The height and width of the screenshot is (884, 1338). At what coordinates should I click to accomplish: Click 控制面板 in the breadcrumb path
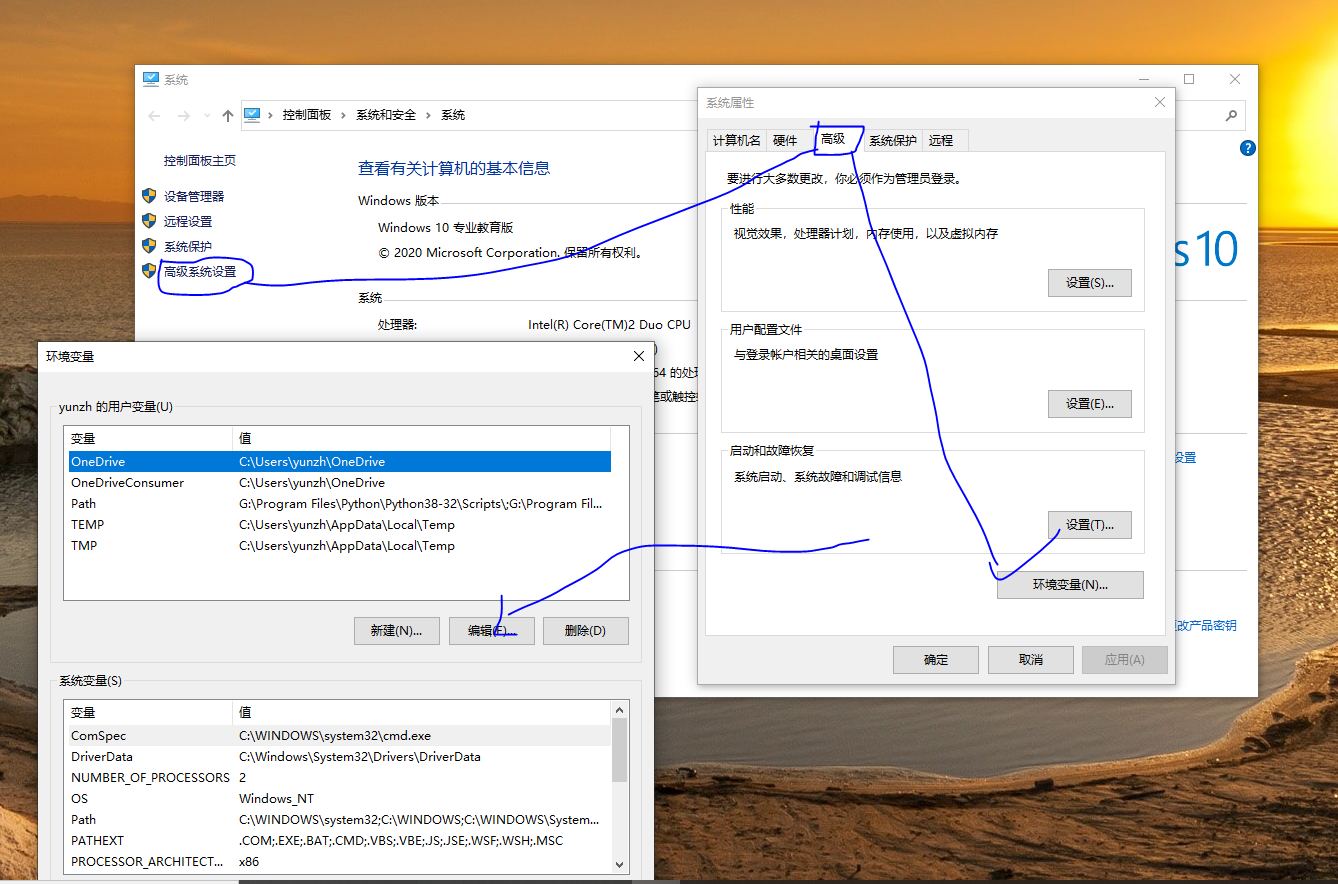point(306,115)
